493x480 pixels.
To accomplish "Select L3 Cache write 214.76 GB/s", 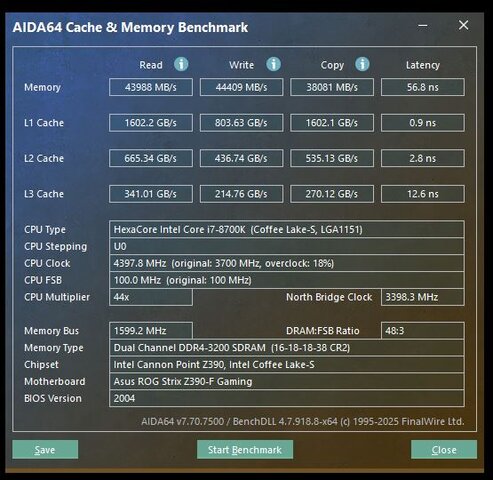I will point(241,194).
